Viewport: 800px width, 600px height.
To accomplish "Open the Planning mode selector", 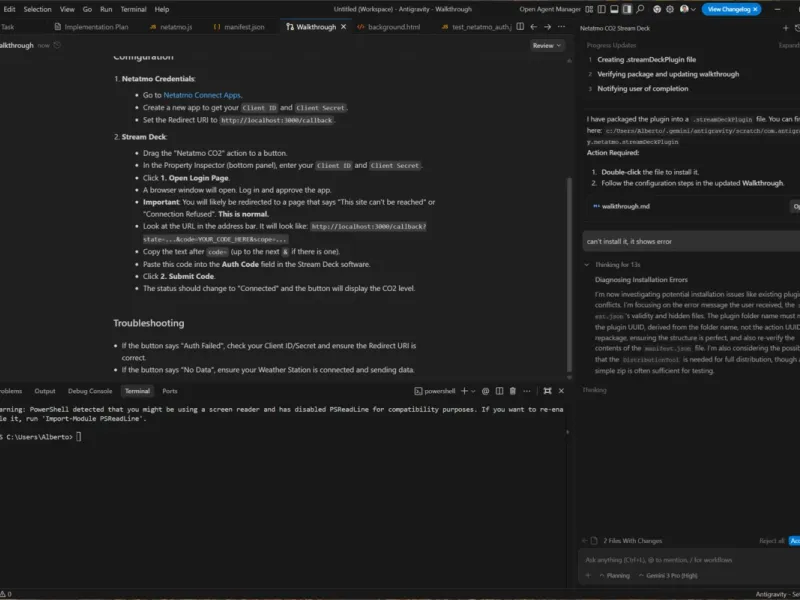I will [615, 576].
